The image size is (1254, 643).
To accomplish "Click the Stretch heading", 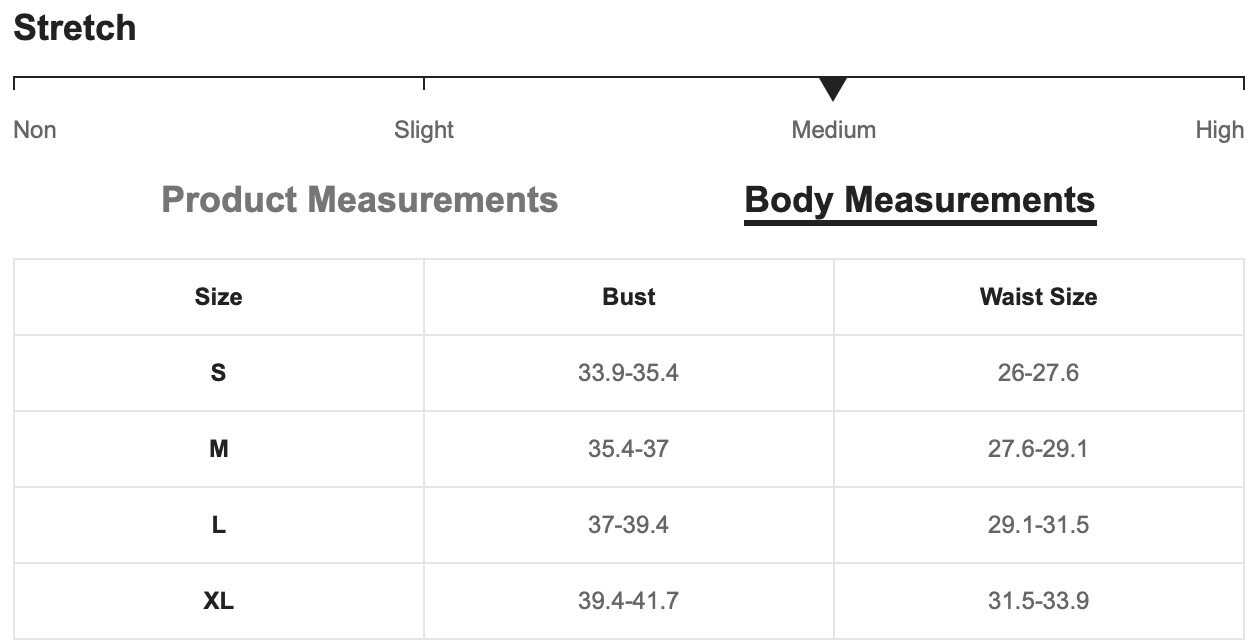I will [75, 28].
